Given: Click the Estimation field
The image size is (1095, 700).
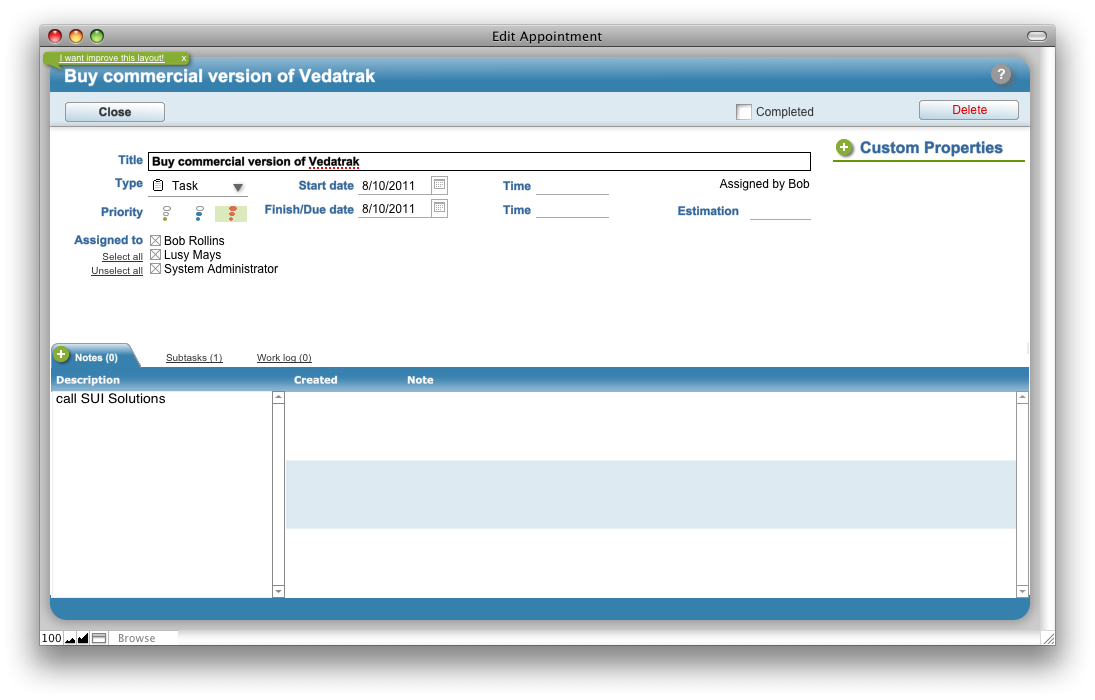Looking at the screenshot, I should [780, 211].
